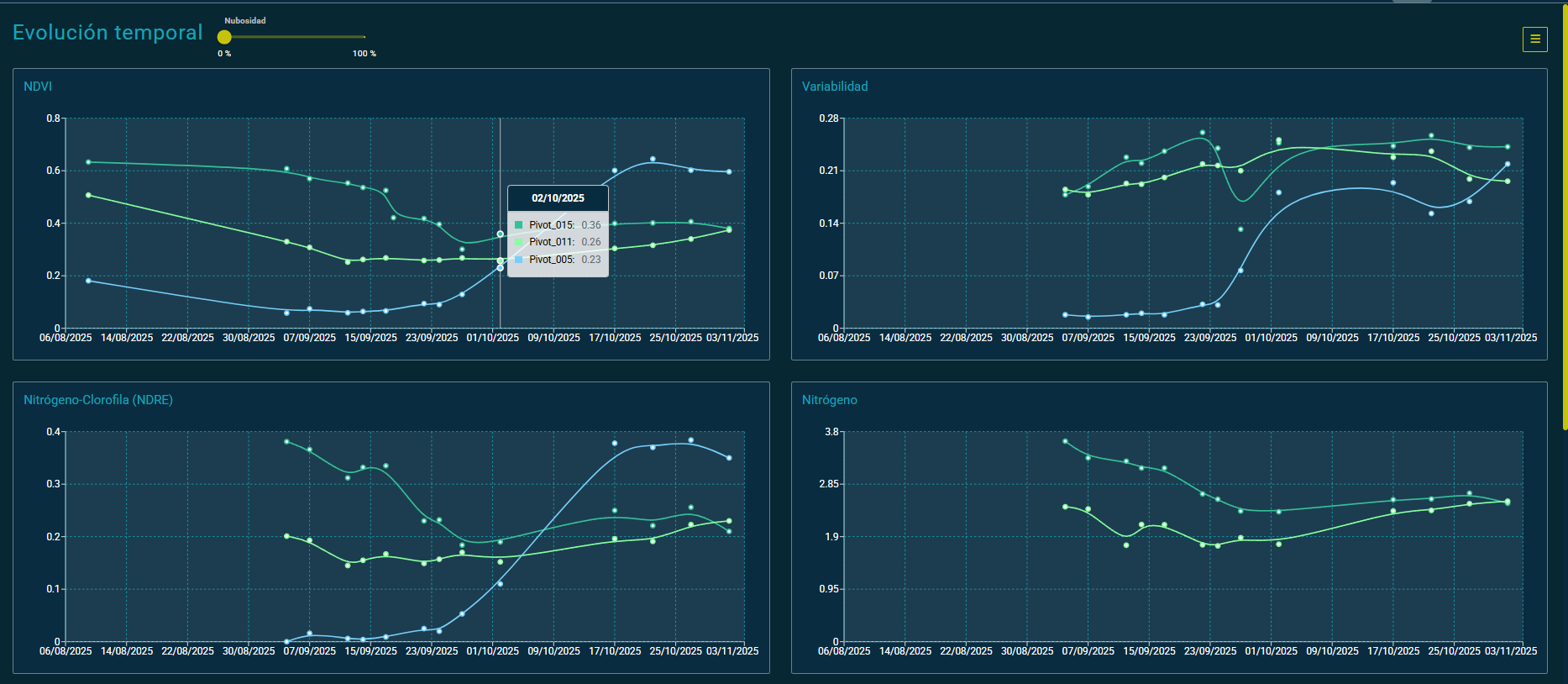Select the Variabilidad chart title
This screenshot has height=684, width=1568.
point(834,87)
